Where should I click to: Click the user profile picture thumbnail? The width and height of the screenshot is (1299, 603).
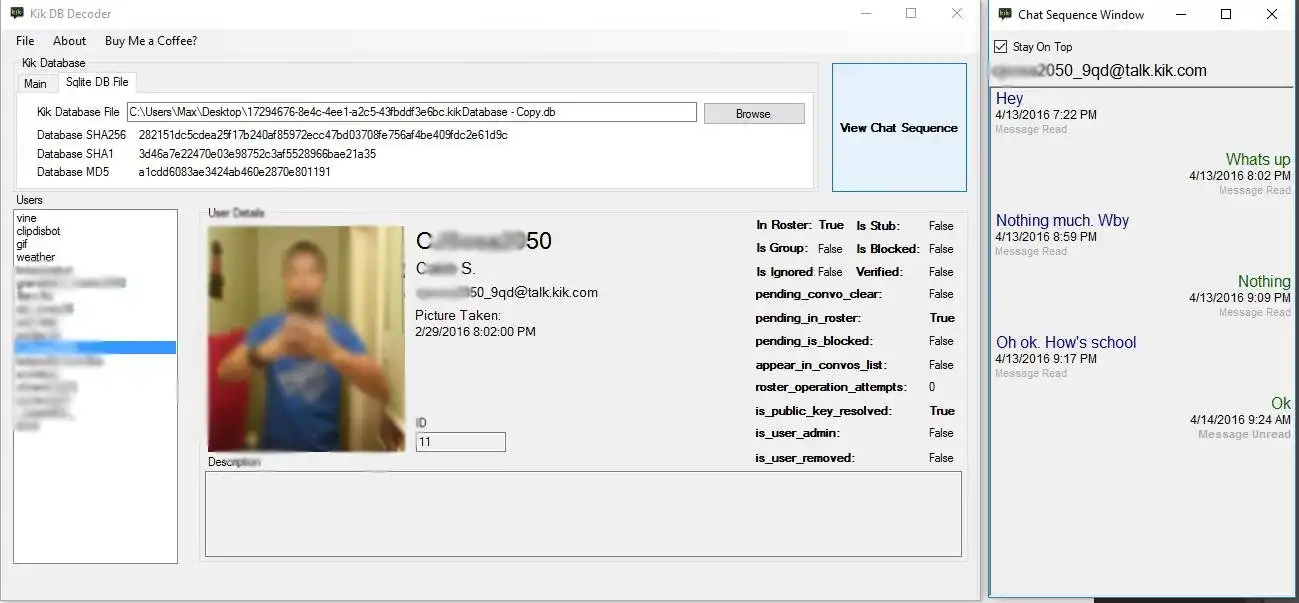pyautogui.click(x=306, y=338)
